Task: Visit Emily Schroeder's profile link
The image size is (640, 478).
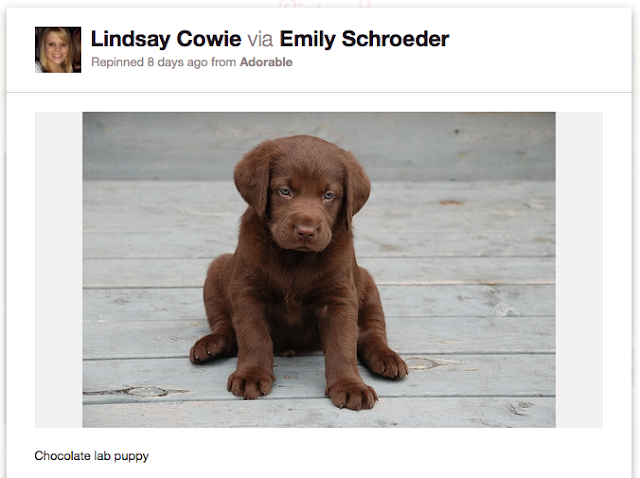Action: coord(364,39)
